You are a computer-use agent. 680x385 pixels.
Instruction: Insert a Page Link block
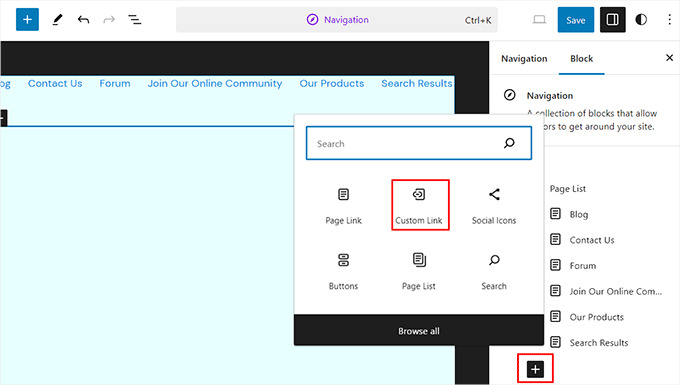coord(343,206)
